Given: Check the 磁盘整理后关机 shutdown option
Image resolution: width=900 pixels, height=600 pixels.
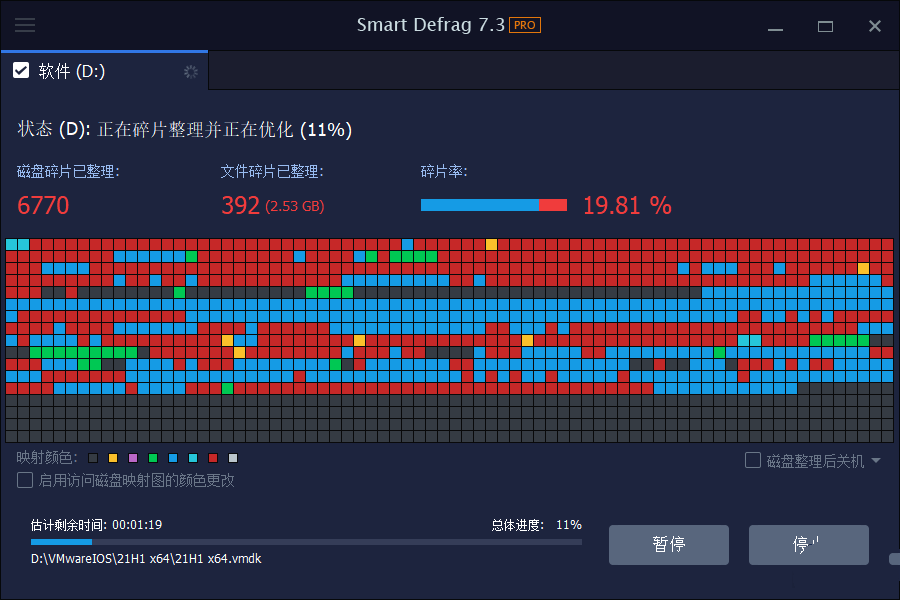Looking at the screenshot, I should click(x=752, y=459).
